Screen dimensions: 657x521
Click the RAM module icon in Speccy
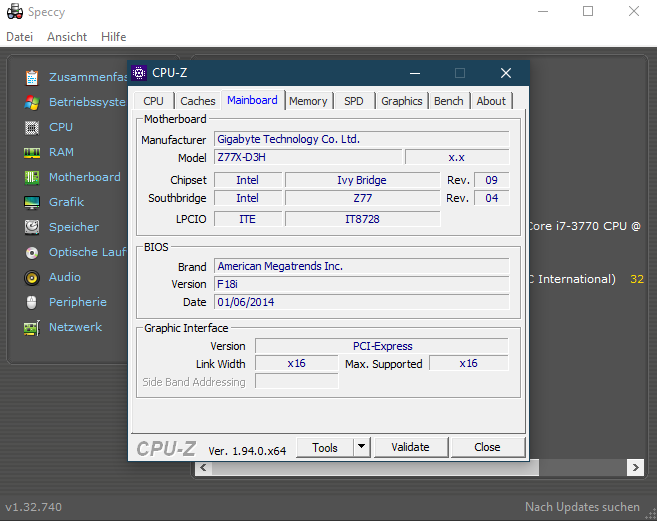pyautogui.click(x=32, y=153)
